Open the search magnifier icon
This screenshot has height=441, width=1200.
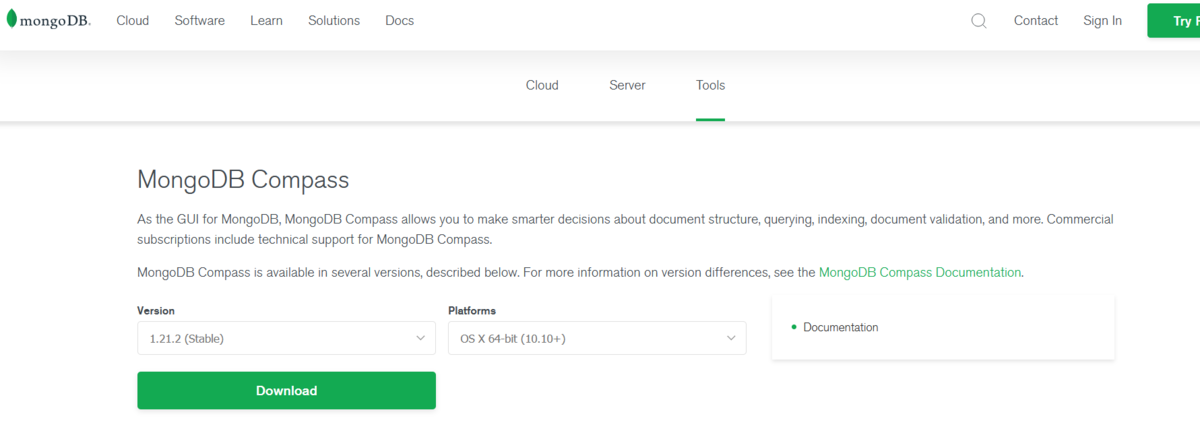(x=979, y=20)
